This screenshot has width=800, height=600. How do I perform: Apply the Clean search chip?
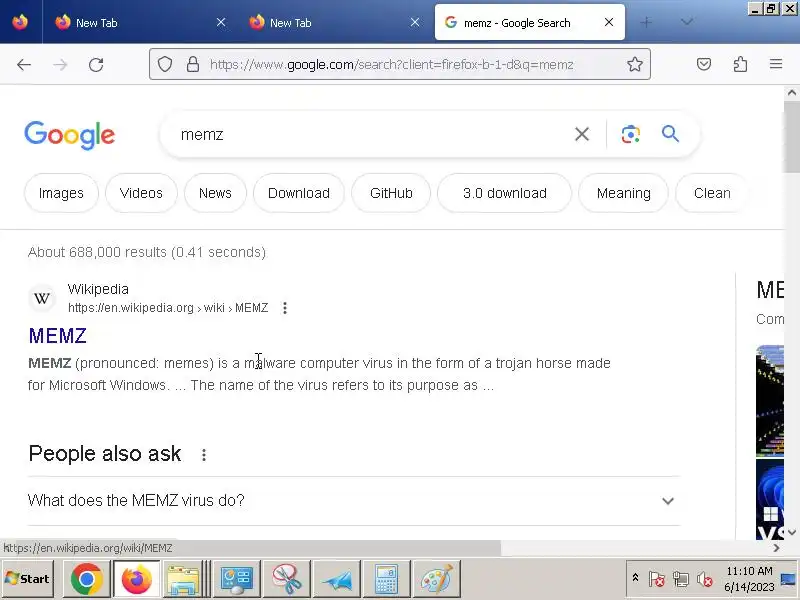712,193
